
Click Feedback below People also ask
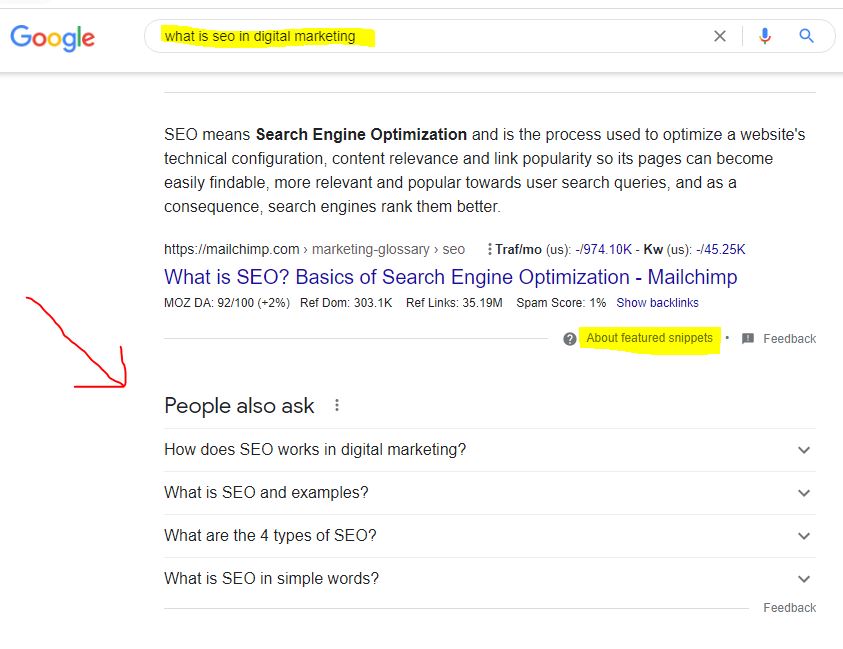[x=789, y=608]
